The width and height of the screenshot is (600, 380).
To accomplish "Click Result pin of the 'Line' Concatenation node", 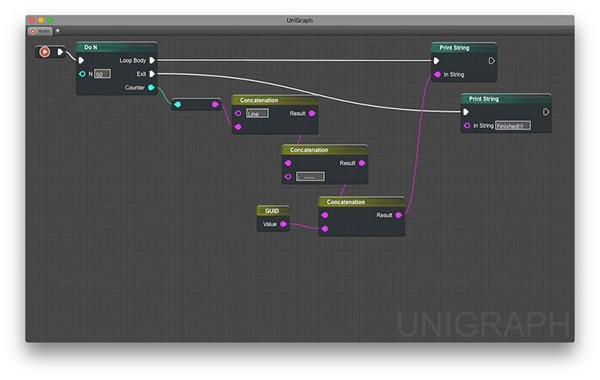I will [x=312, y=113].
